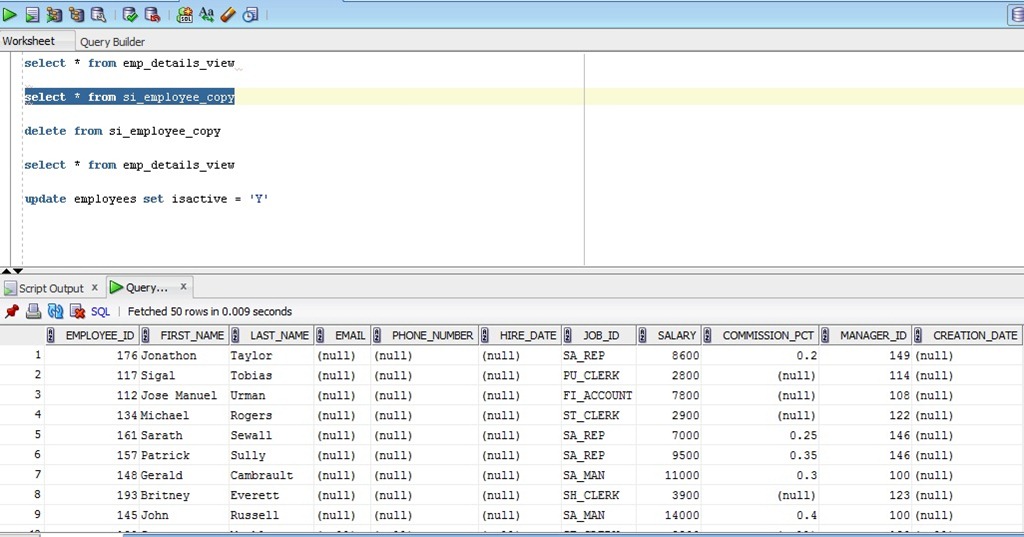Toggle upper/lower case with the Aa icon
Image resolution: width=1024 pixels, height=537 pixels.
point(206,14)
